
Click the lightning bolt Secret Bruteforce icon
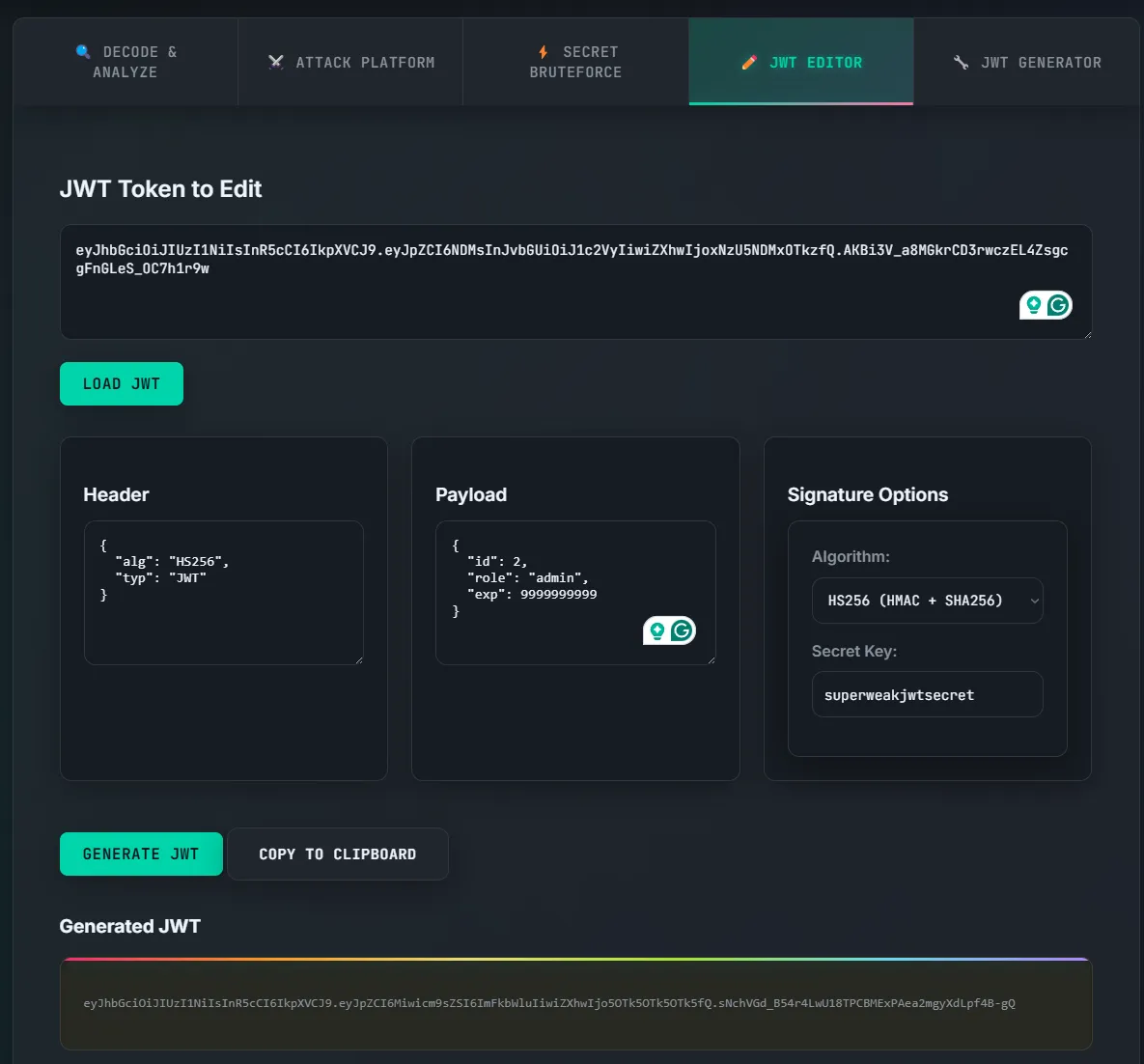click(x=544, y=52)
